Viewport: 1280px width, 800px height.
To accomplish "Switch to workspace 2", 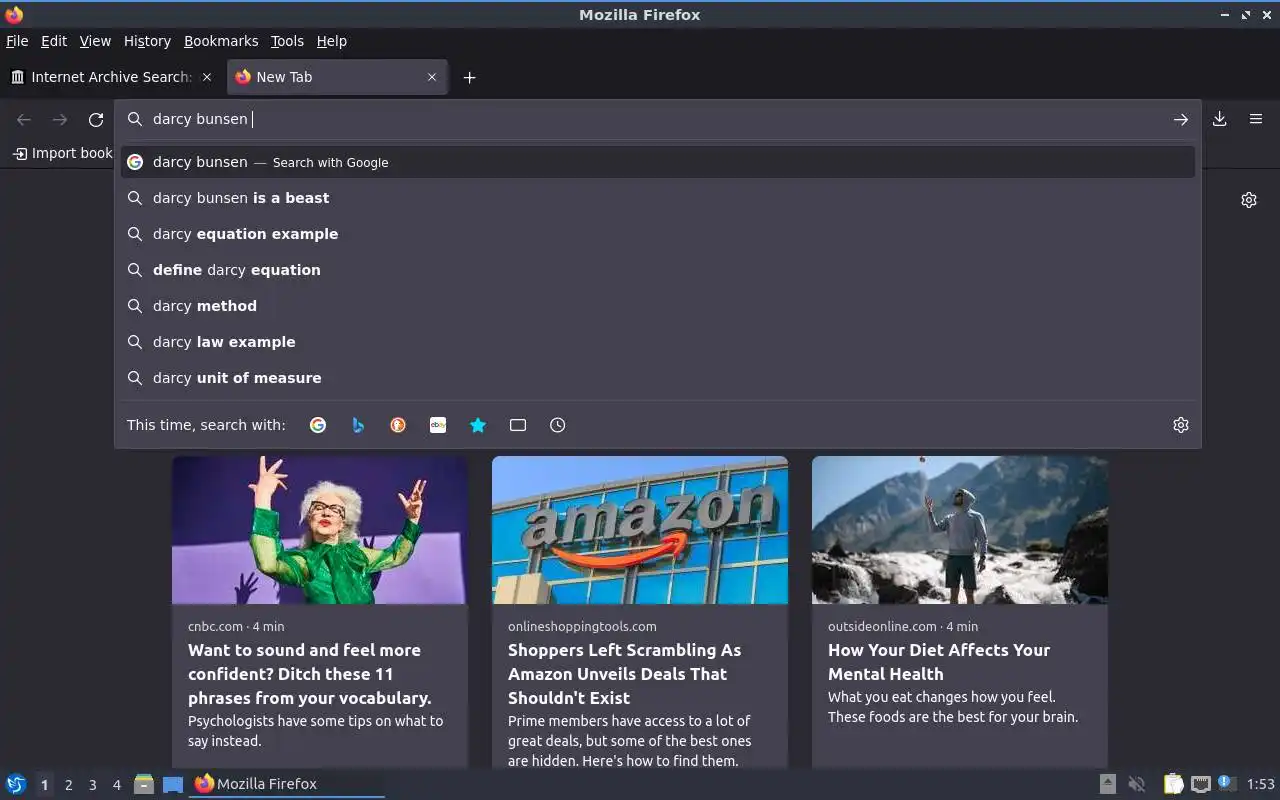I will pos(68,785).
